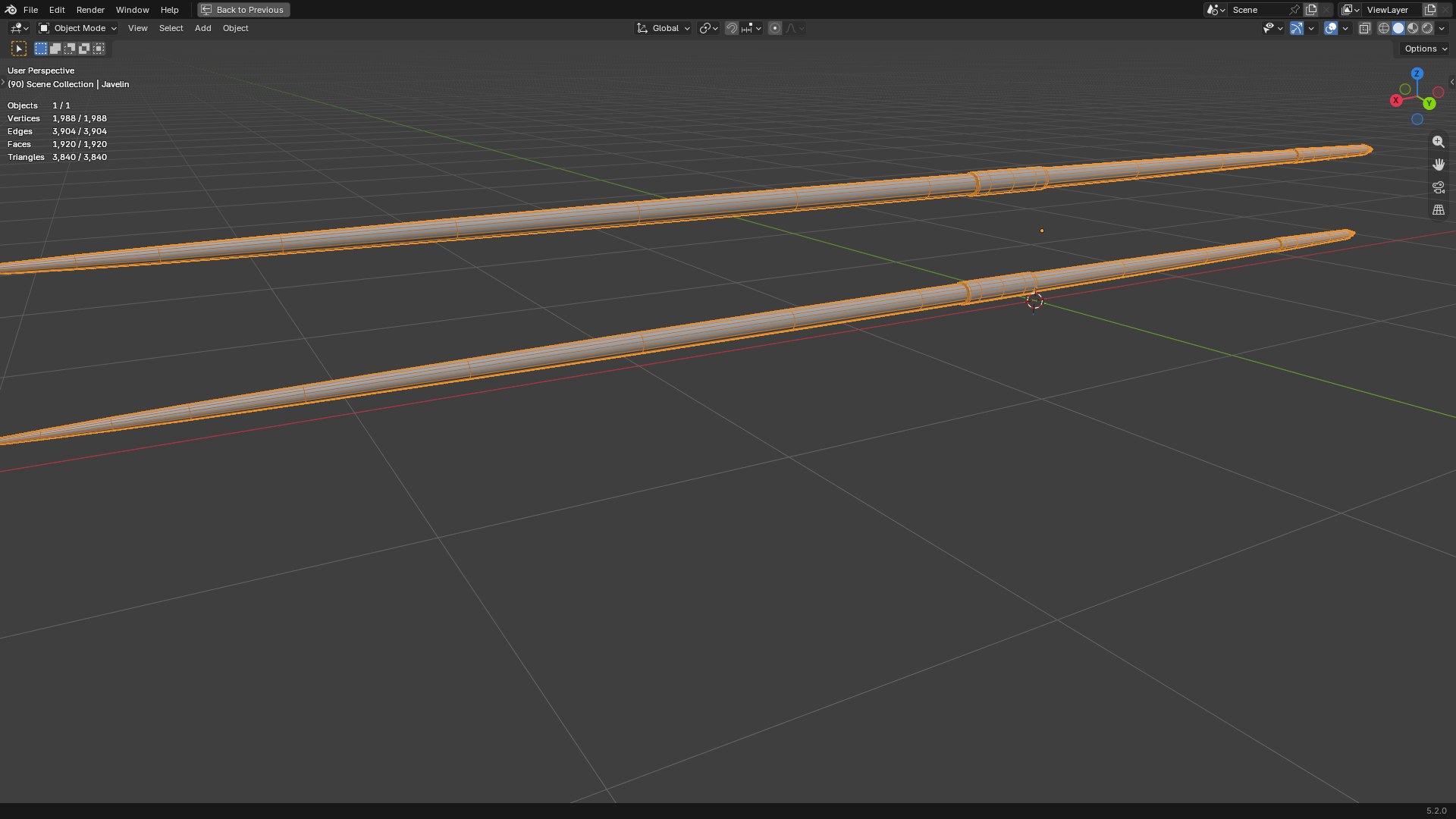Open the Object Mode dropdown
1456x819 pixels.
coord(77,28)
